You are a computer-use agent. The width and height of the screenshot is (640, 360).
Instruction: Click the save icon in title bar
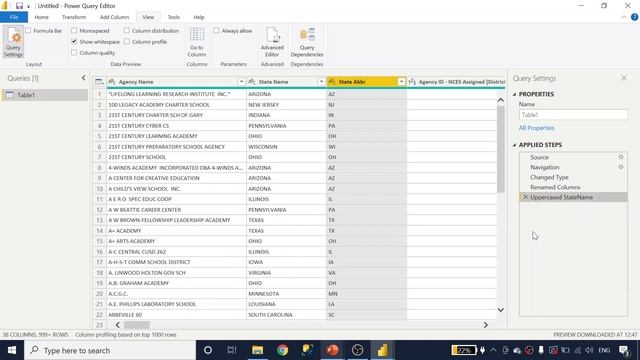(19, 6)
